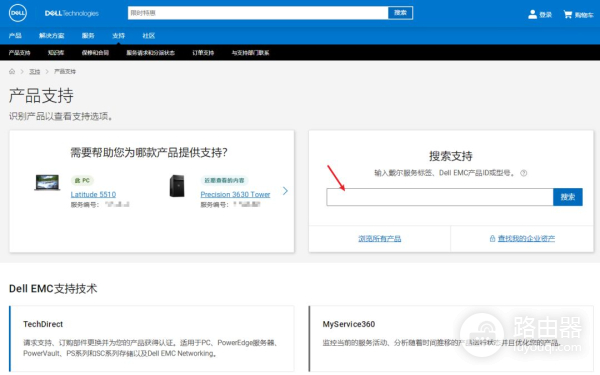
Task: Open the MyService360 card
Action: pos(451,338)
